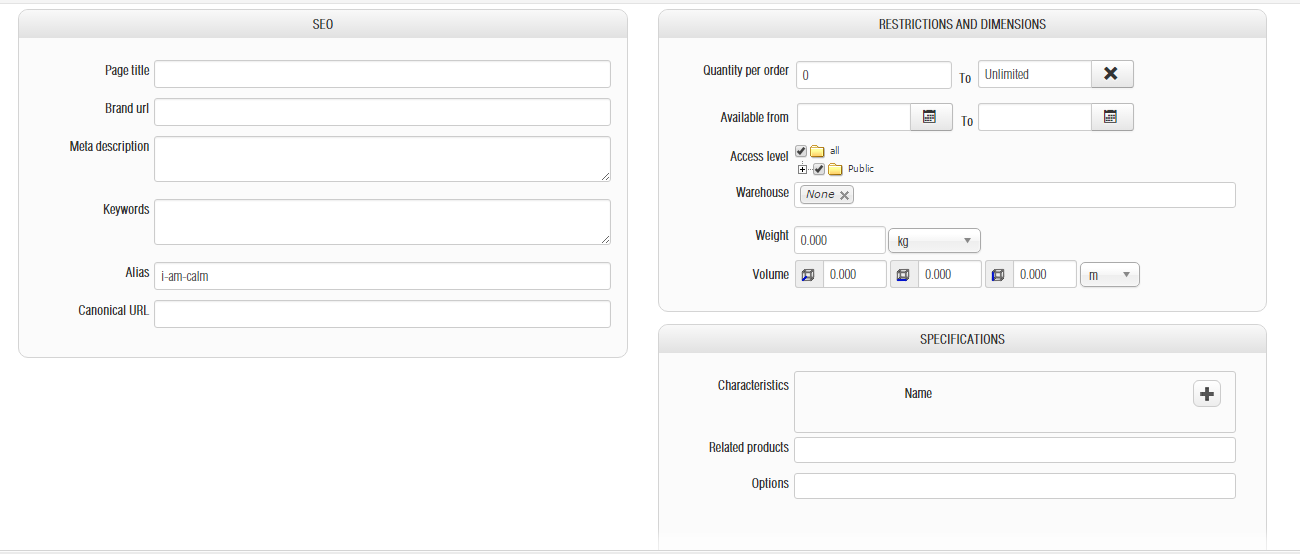
Task: Click into the Related products field
Action: 1014,450
